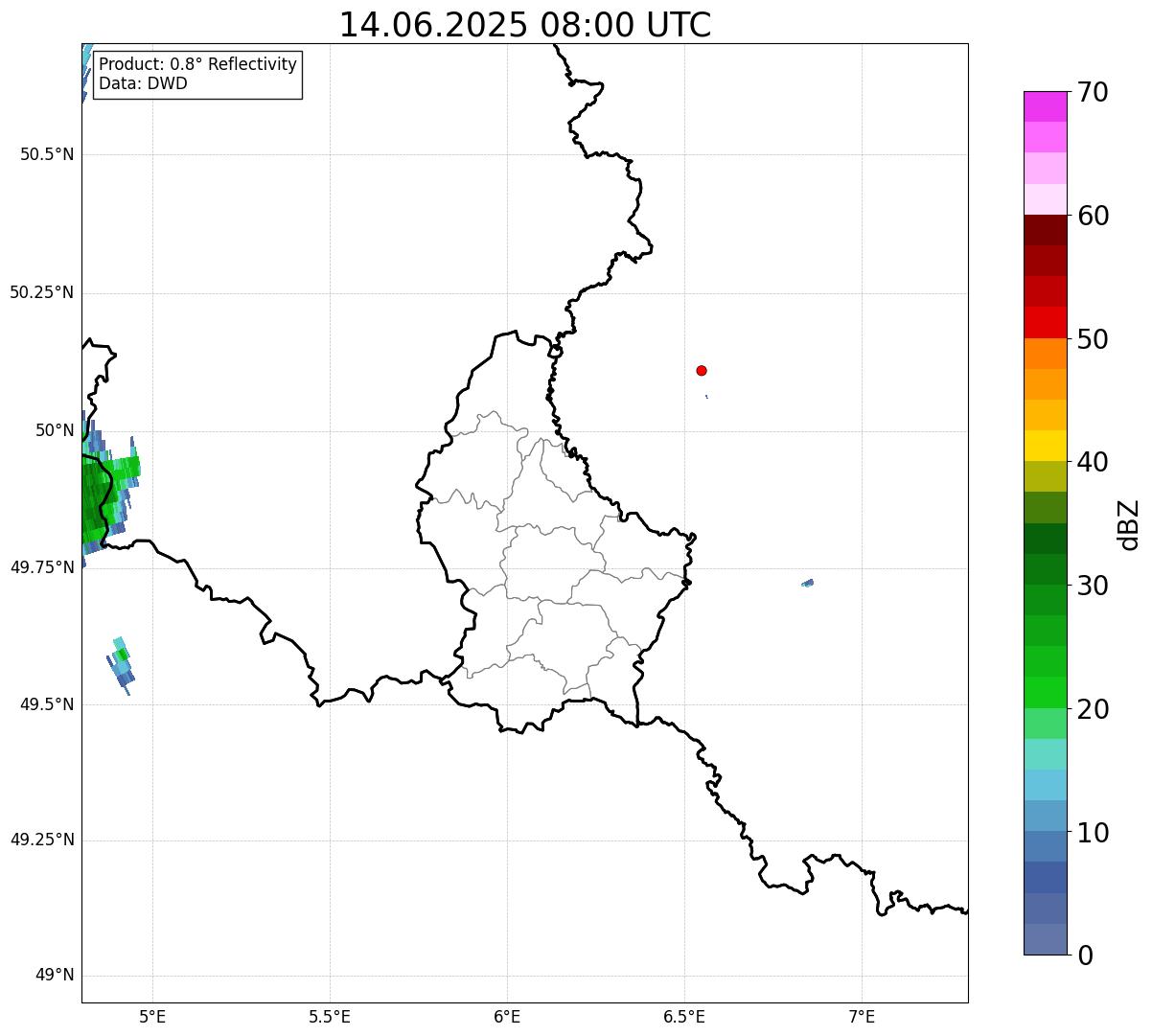Click the 5.5°E longitude label
1152x1036 pixels.
pos(330,1017)
